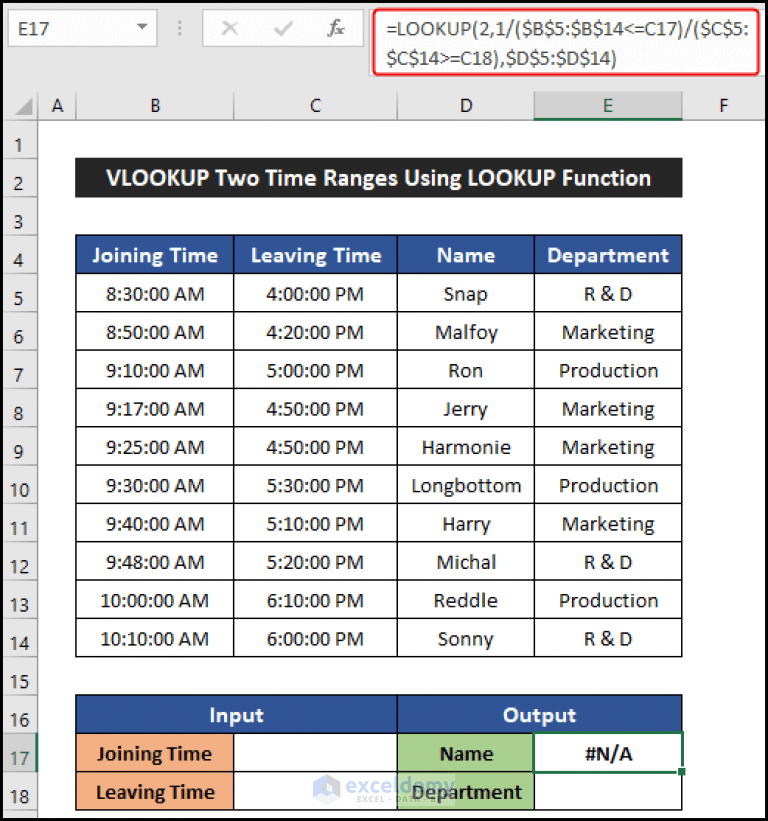Click the 'Output' header cell
The height and width of the screenshot is (821, 768).
(x=540, y=715)
